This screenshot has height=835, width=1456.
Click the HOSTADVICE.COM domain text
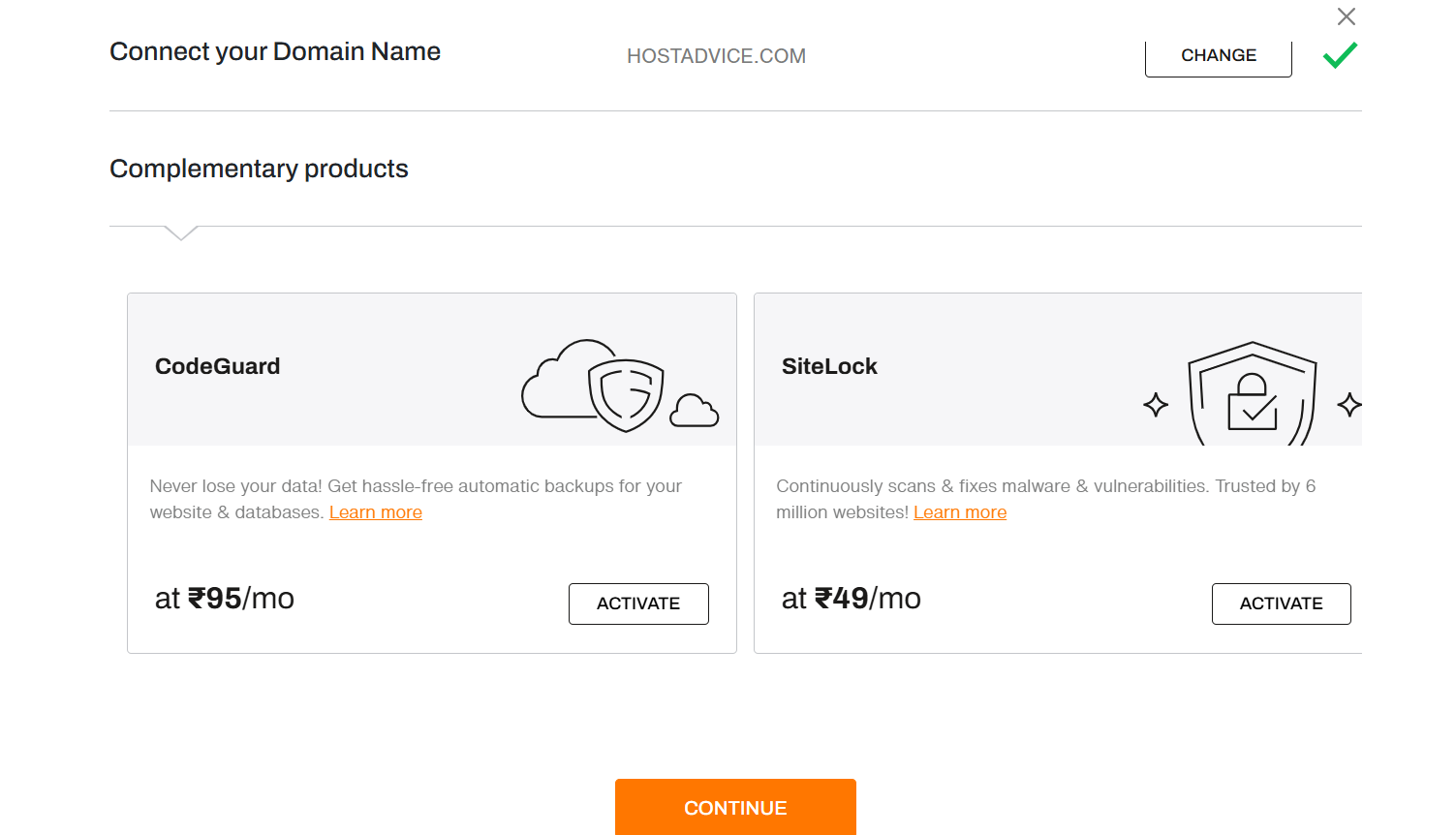pos(716,56)
